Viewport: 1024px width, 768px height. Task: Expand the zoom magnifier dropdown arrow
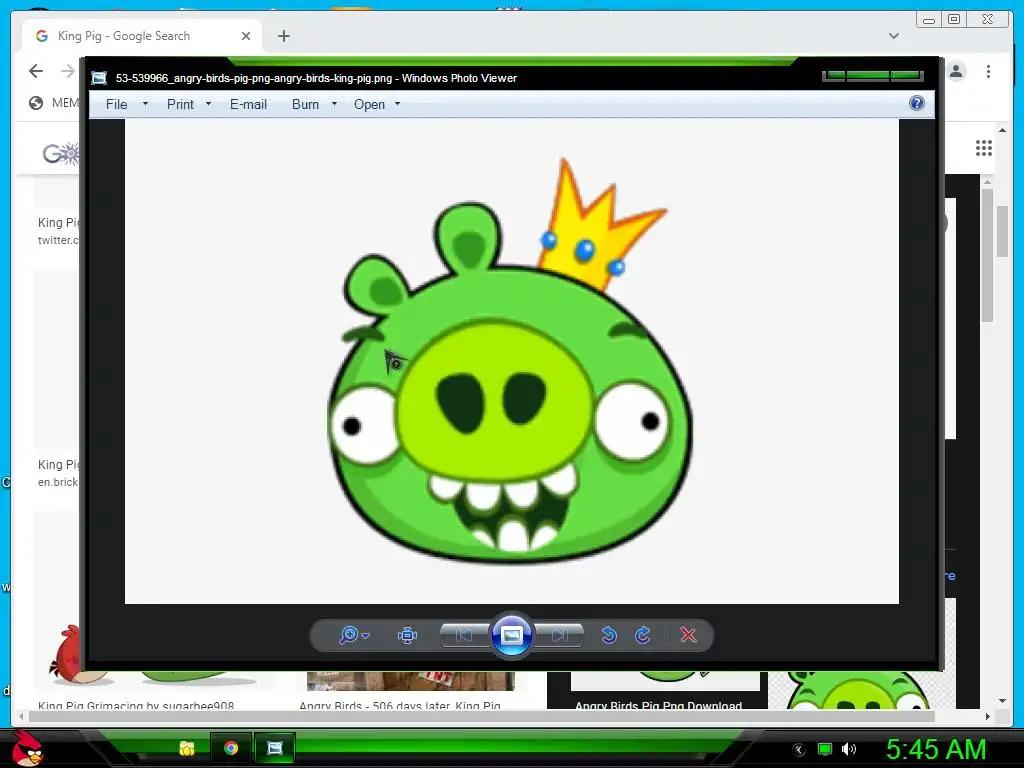click(366, 635)
